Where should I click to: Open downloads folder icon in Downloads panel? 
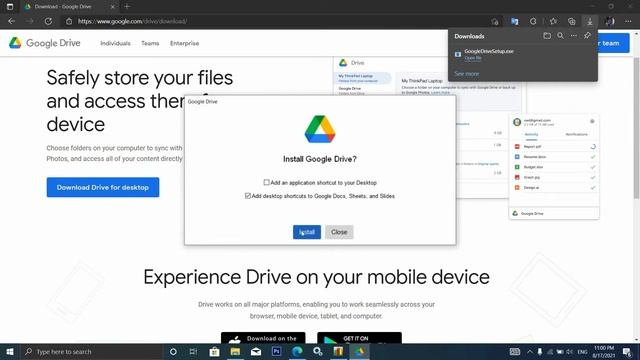click(x=547, y=36)
